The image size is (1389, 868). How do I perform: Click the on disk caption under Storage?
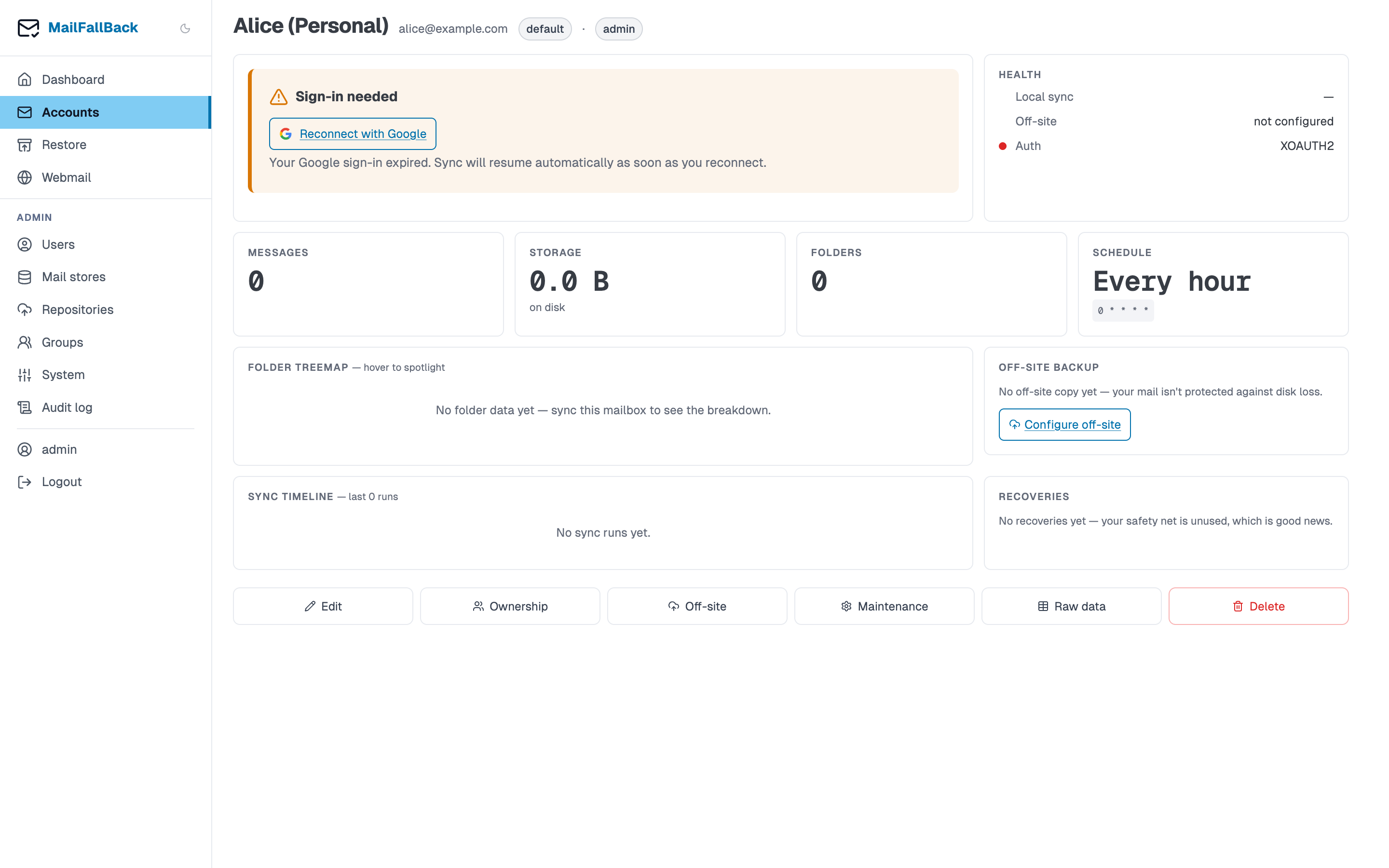click(x=547, y=307)
